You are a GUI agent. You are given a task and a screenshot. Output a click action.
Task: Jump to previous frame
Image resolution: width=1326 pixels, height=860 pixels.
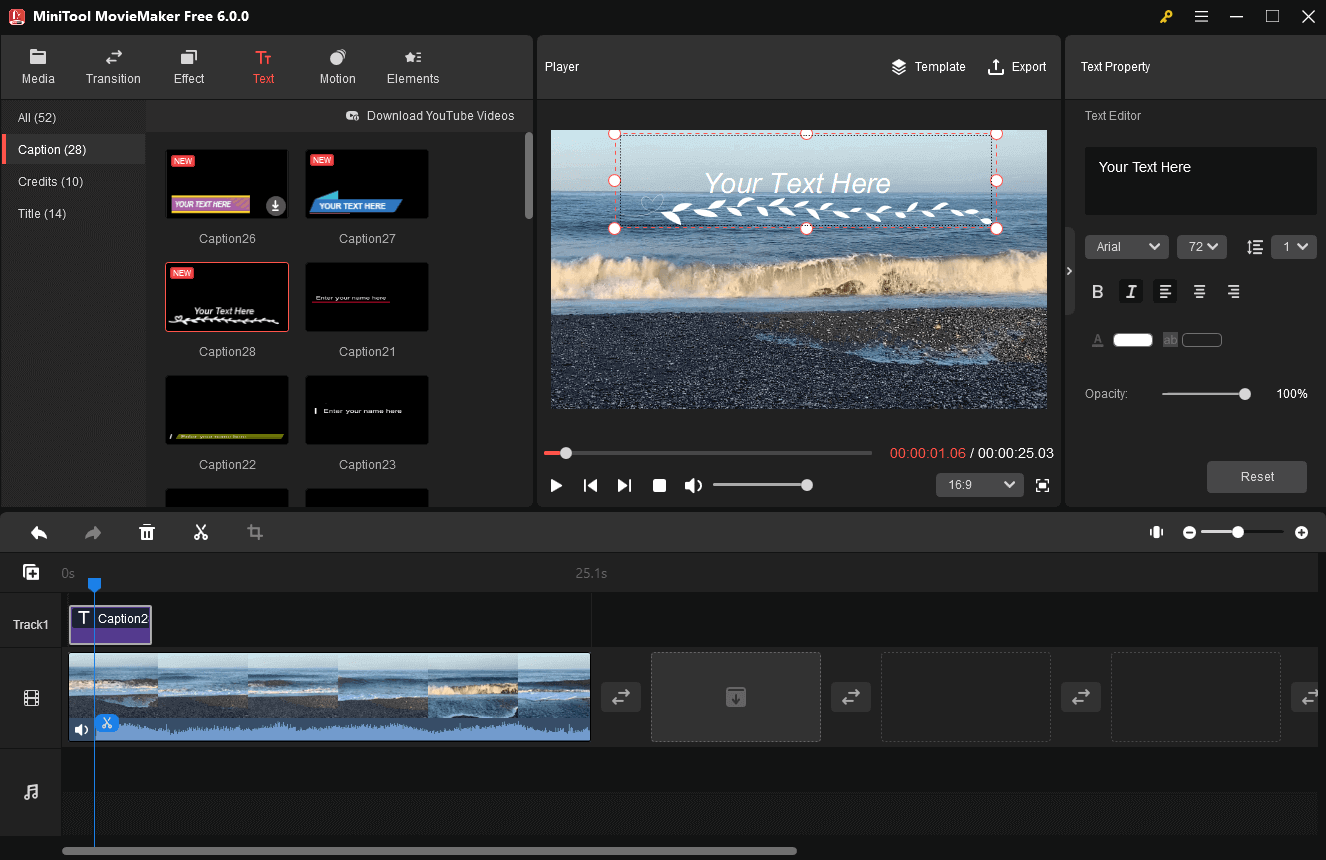tap(590, 485)
